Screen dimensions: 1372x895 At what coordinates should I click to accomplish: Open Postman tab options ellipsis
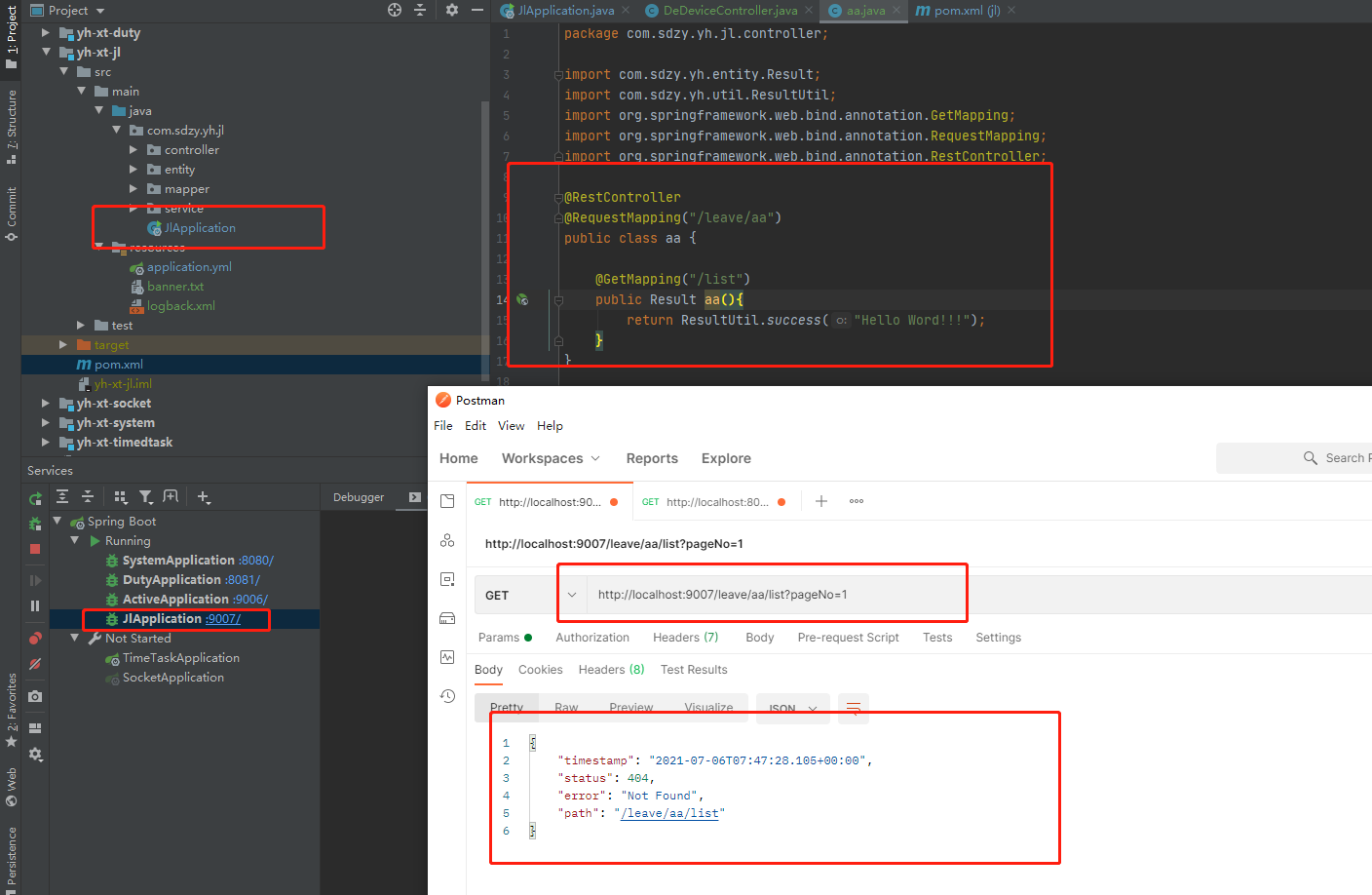coord(857,501)
